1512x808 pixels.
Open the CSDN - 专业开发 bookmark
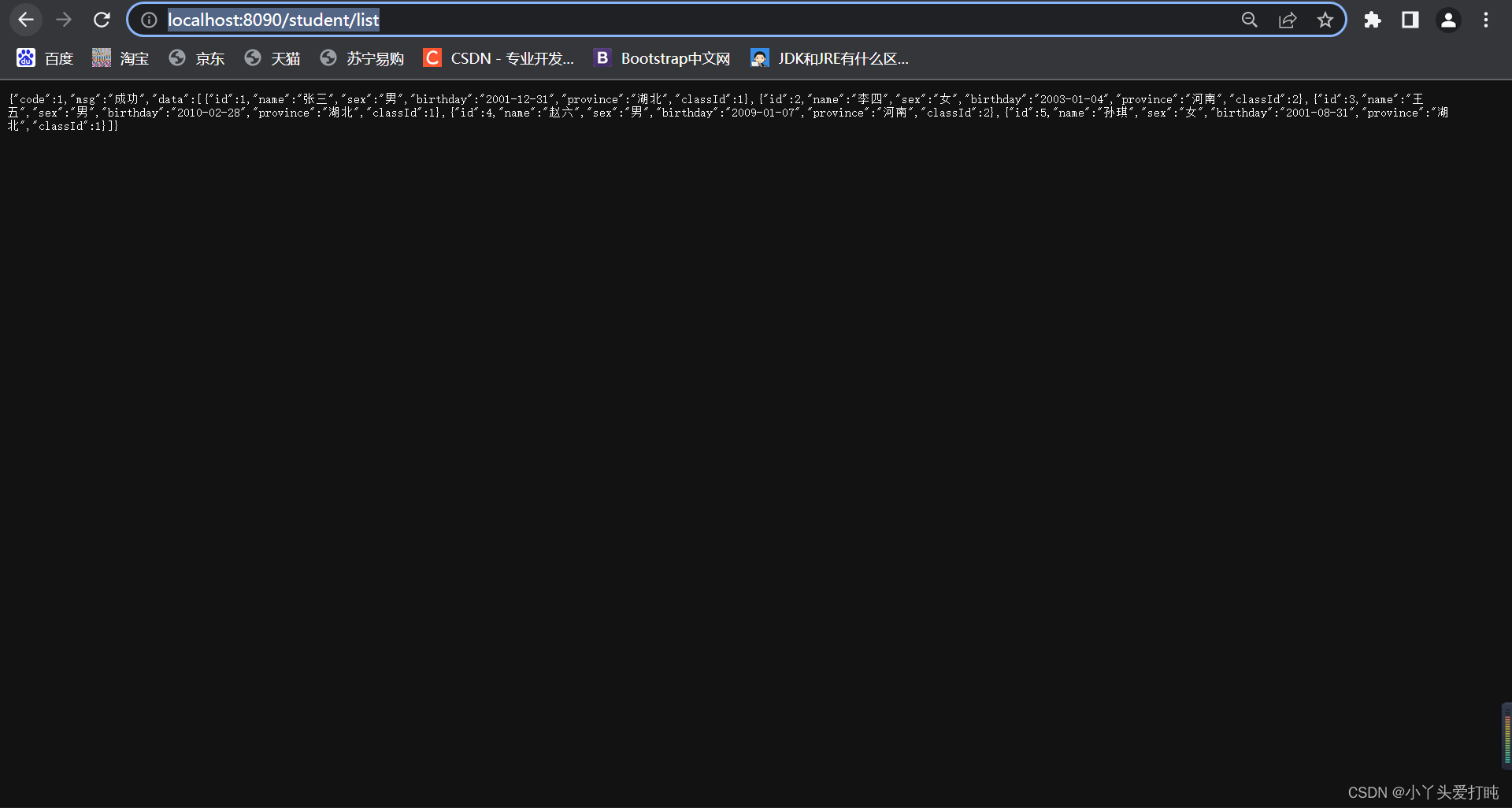click(x=498, y=58)
